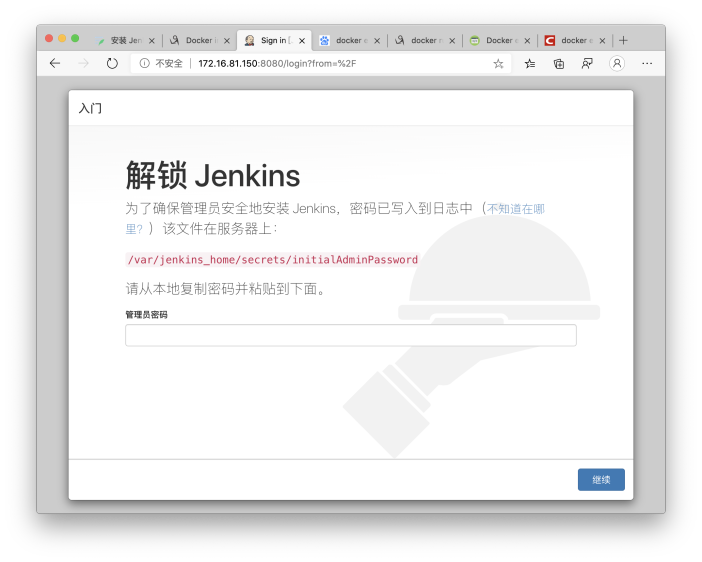Screen dimensions: 702x562
Task: Close the docker tab with Baidu paw icon
Action: 377,41
